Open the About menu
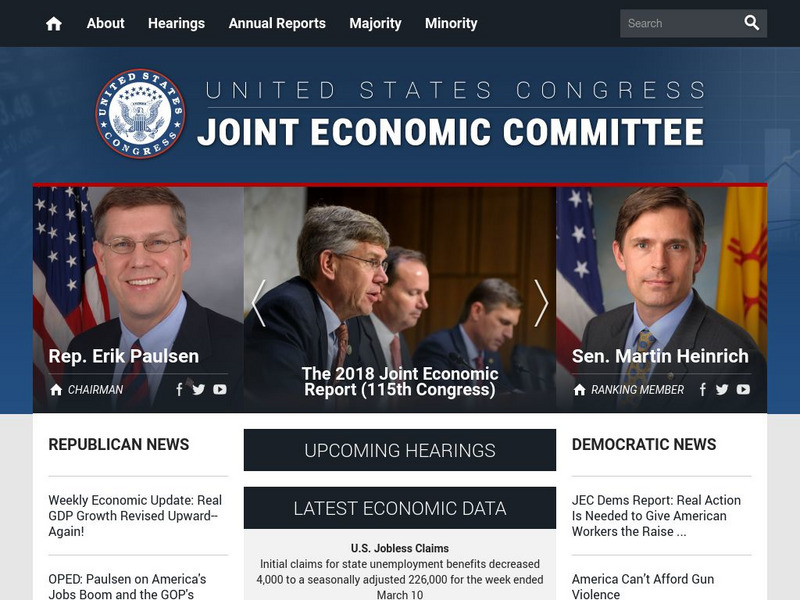 click(x=106, y=23)
